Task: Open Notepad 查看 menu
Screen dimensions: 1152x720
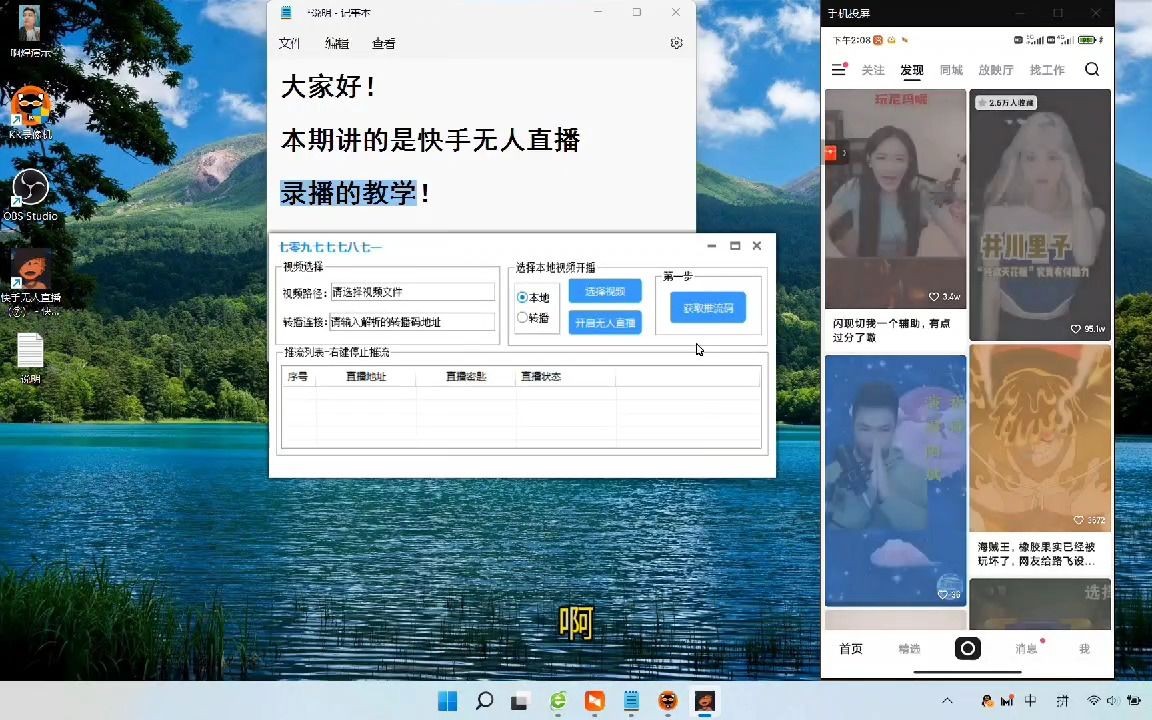Action: click(384, 43)
